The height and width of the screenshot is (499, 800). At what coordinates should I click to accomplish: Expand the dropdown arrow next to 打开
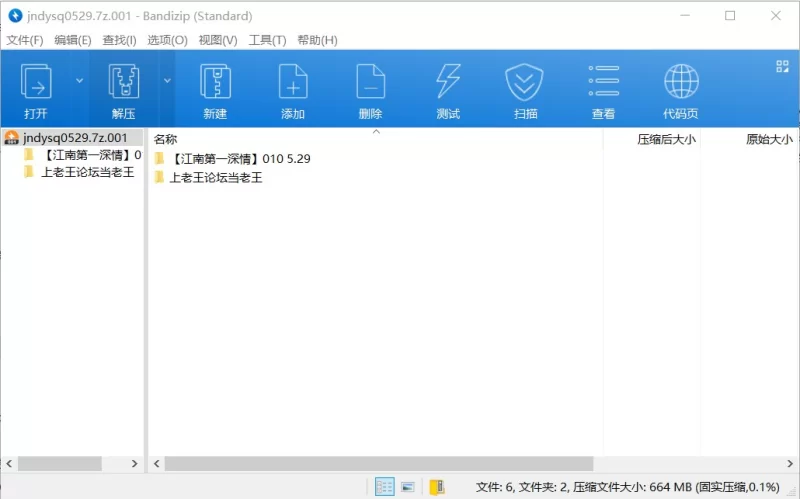[79, 81]
